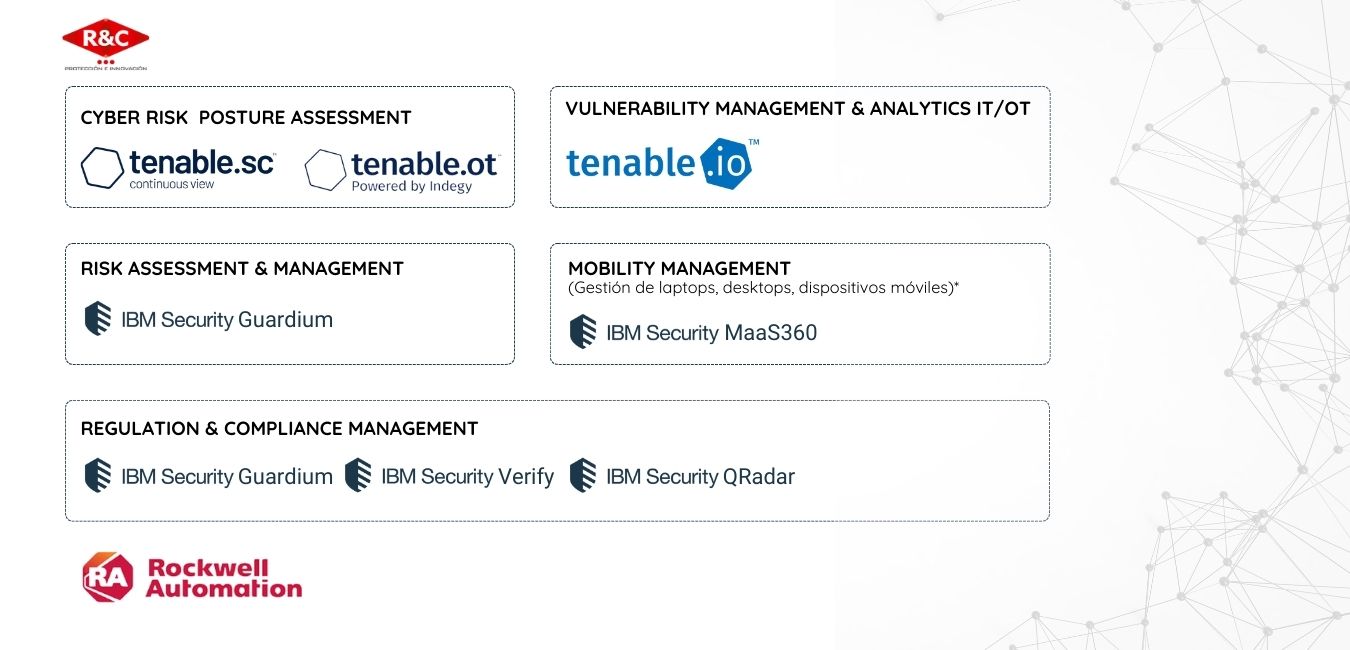Click the tenable.io blue hexagon icon

point(725,165)
